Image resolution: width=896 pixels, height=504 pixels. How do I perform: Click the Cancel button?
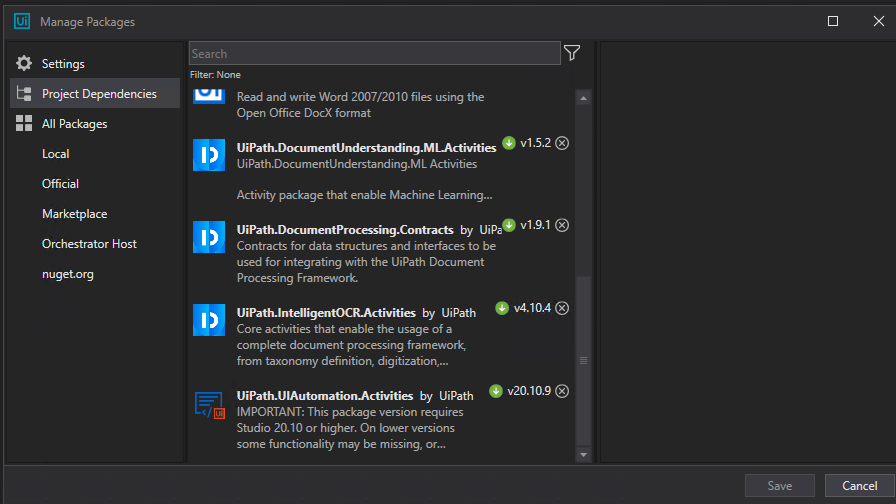859,486
